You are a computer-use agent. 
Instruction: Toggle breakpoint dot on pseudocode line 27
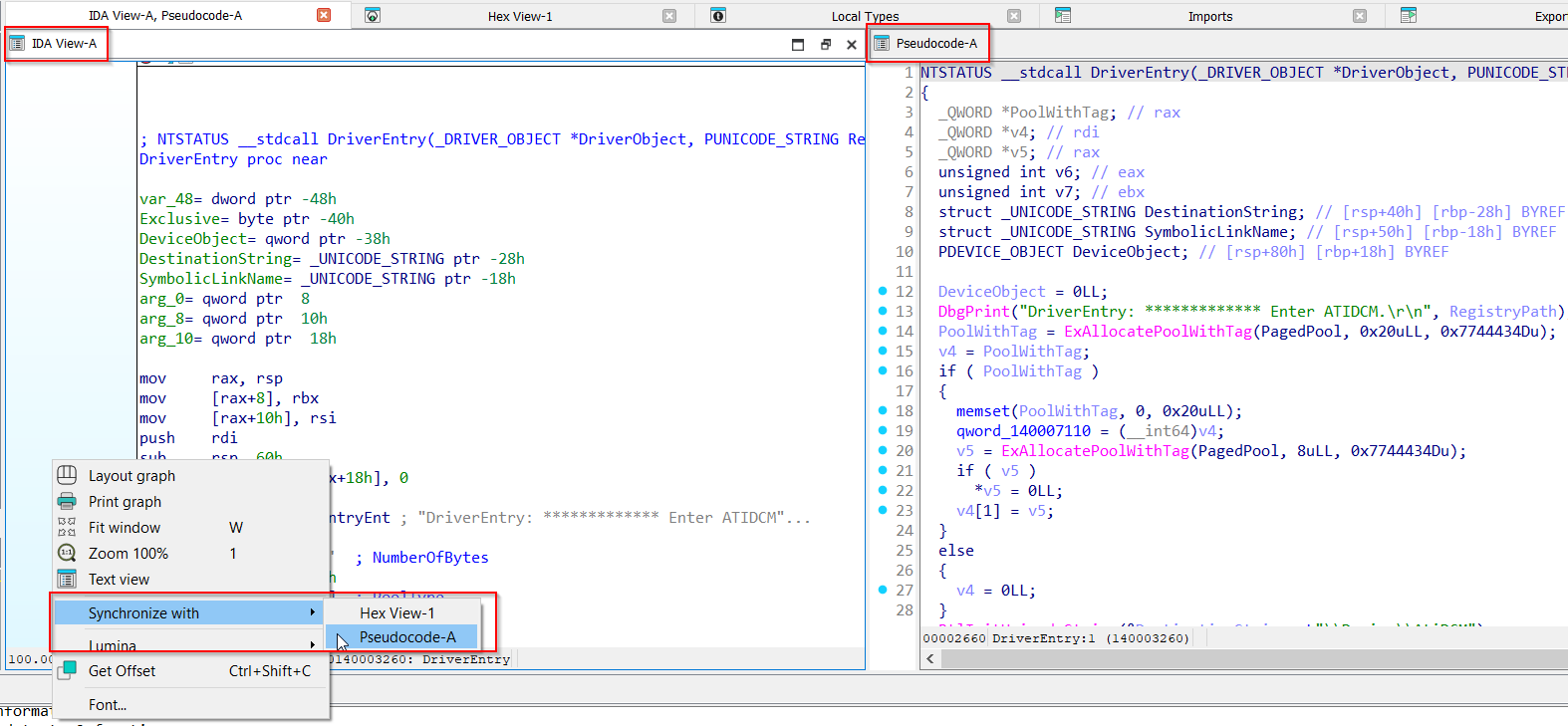point(883,590)
